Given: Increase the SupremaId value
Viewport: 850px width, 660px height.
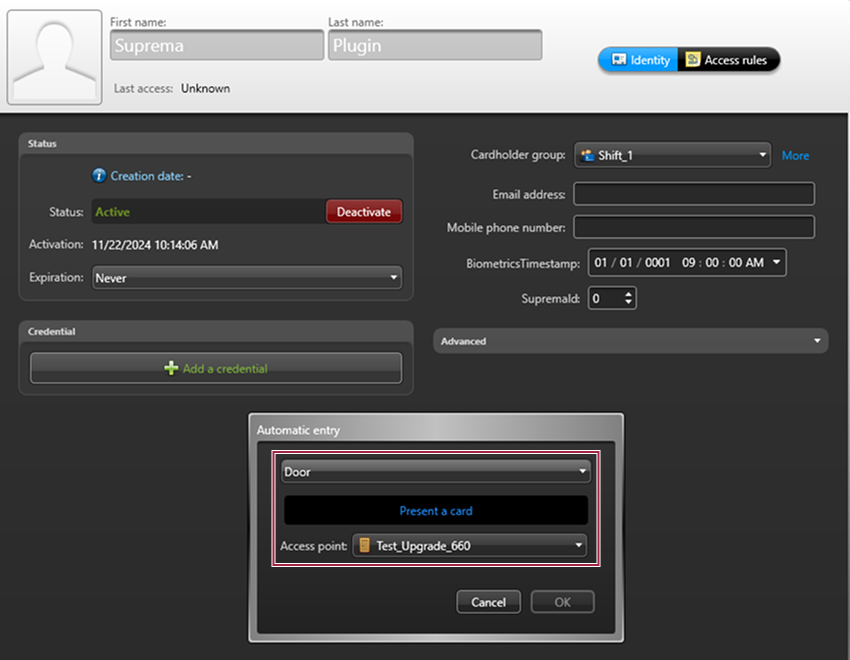Looking at the screenshot, I should pos(628,294).
